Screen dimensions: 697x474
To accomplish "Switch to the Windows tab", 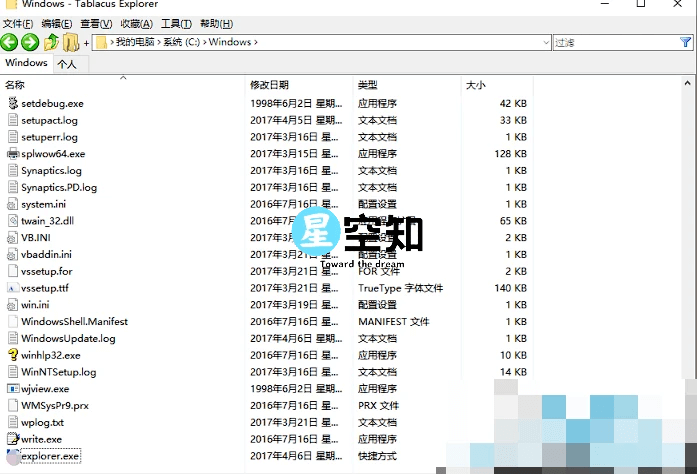I will [x=26, y=63].
